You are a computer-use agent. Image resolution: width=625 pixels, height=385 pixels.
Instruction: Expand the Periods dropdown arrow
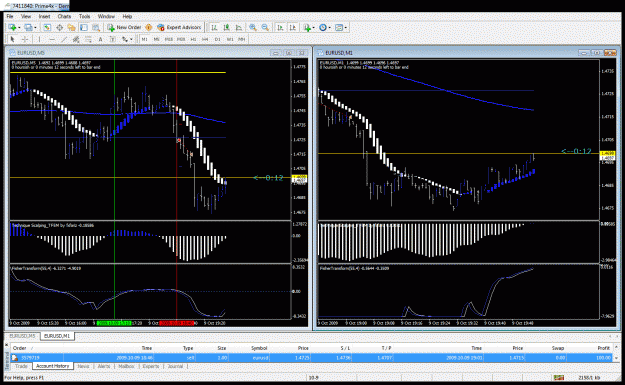click(x=330, y=28)
